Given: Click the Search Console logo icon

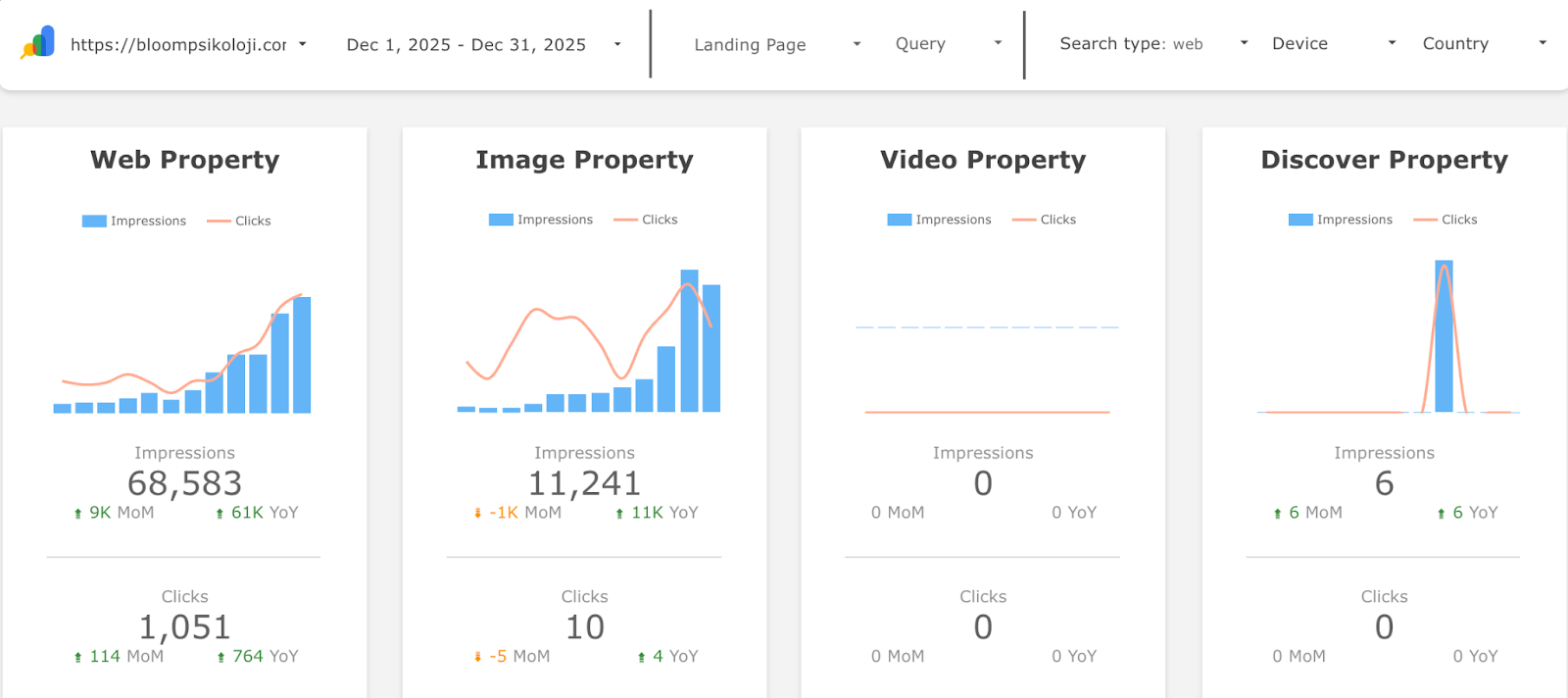Looking at the screenshot, I should click(x=38, y=43).
